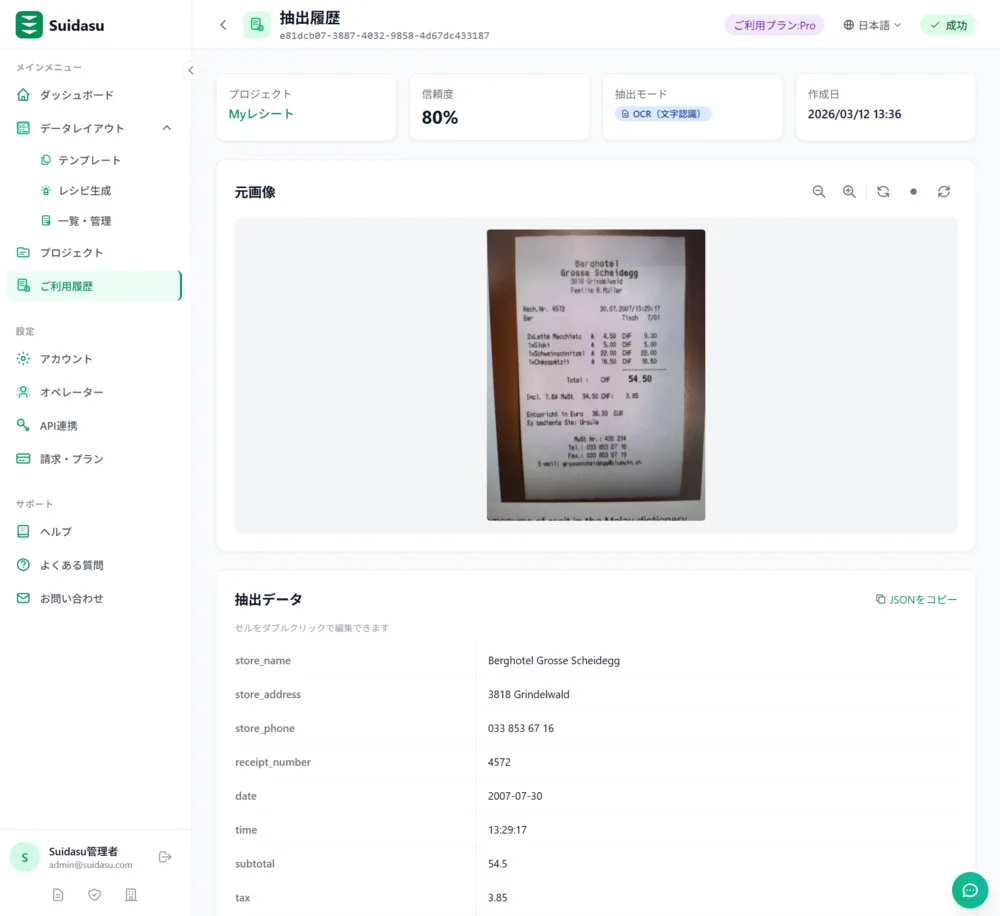Open レシピ生成 submenu item
The height and width of the screenshot is (916, 1000).
[85, 191]
